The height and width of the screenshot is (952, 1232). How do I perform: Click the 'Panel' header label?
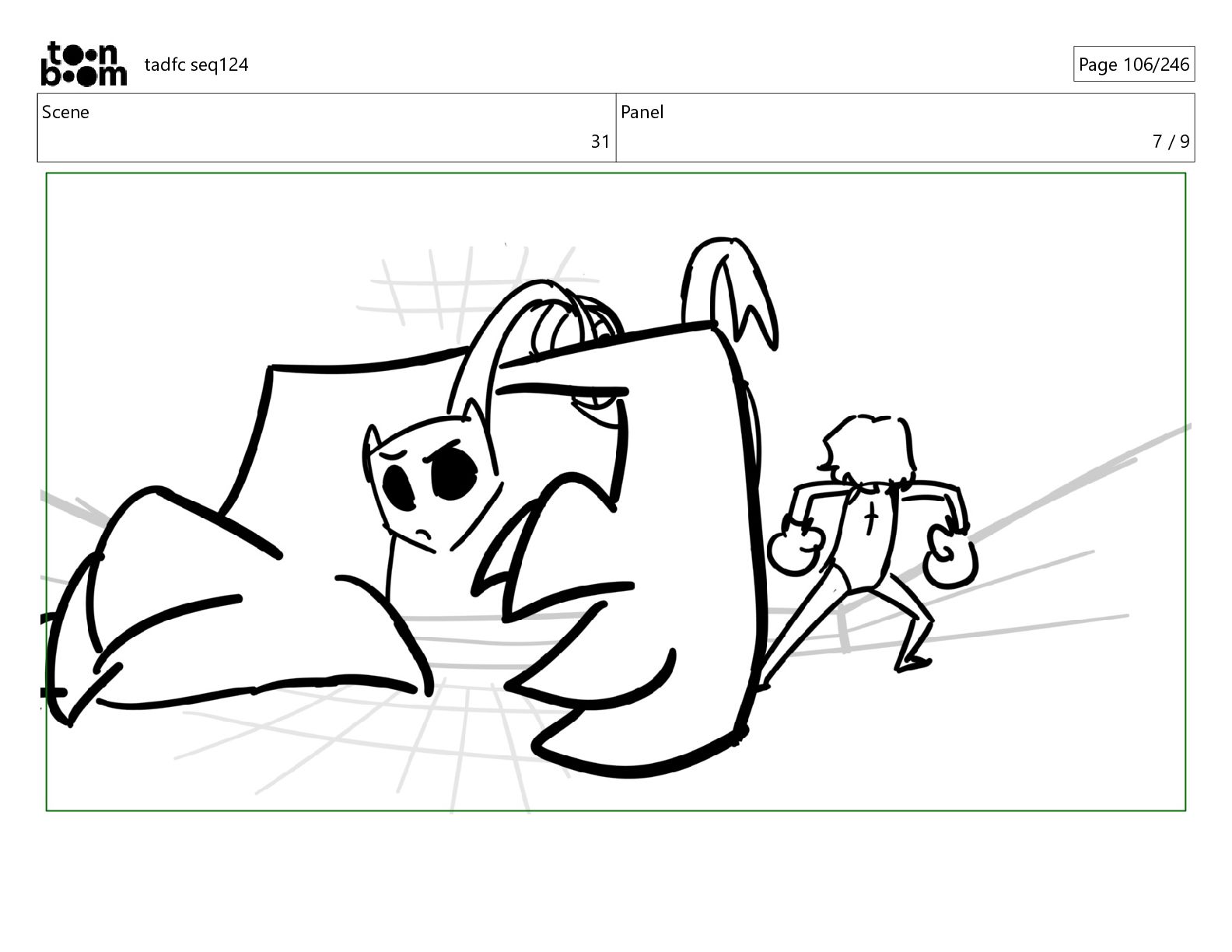coord(642,112)
